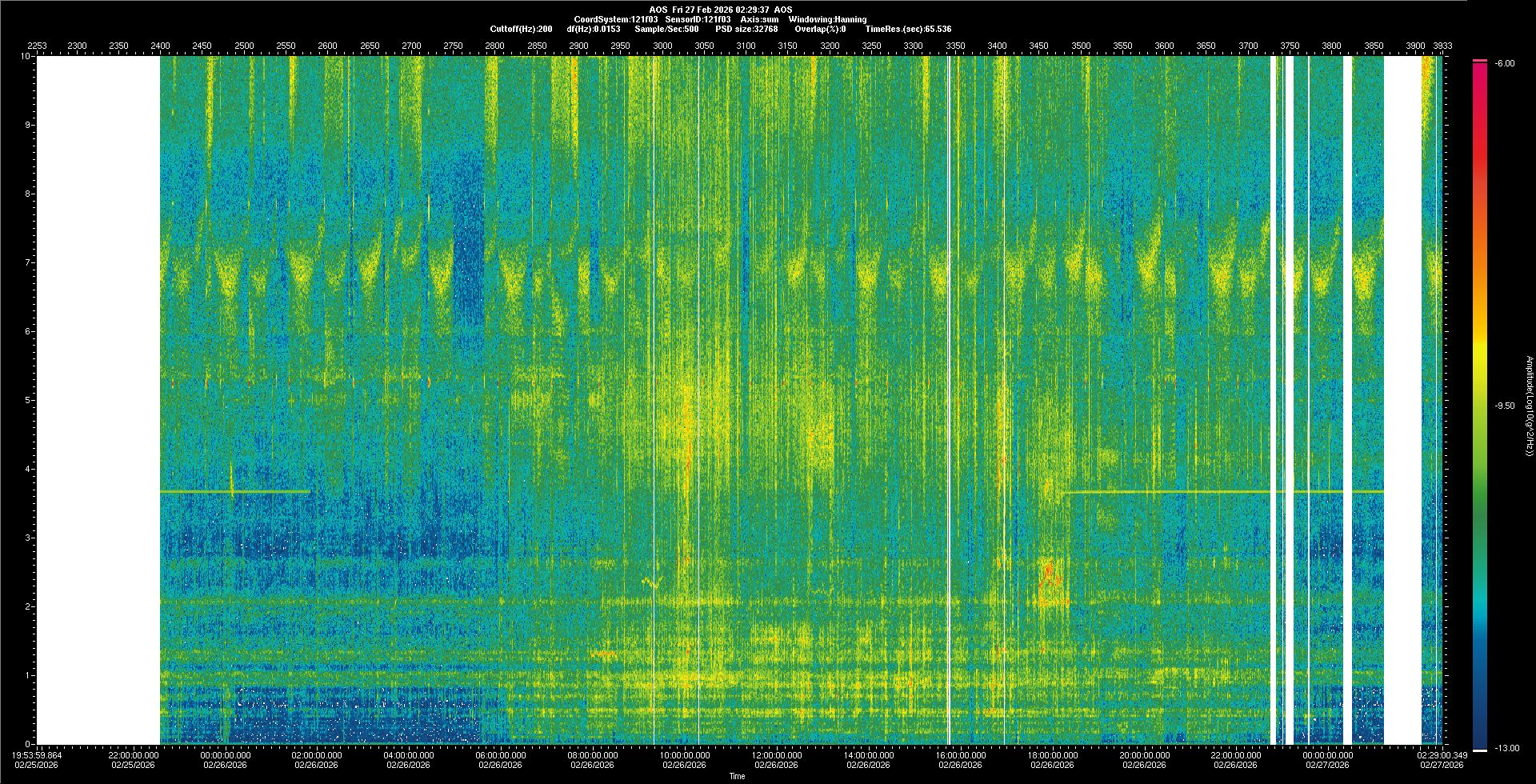Click the 12:00:00.000 02/26/2026 time label

(777, 759)
